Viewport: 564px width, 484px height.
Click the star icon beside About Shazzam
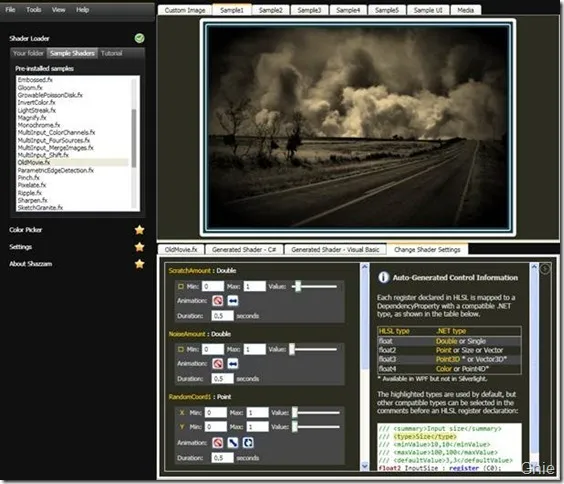[x=140, y=264]
